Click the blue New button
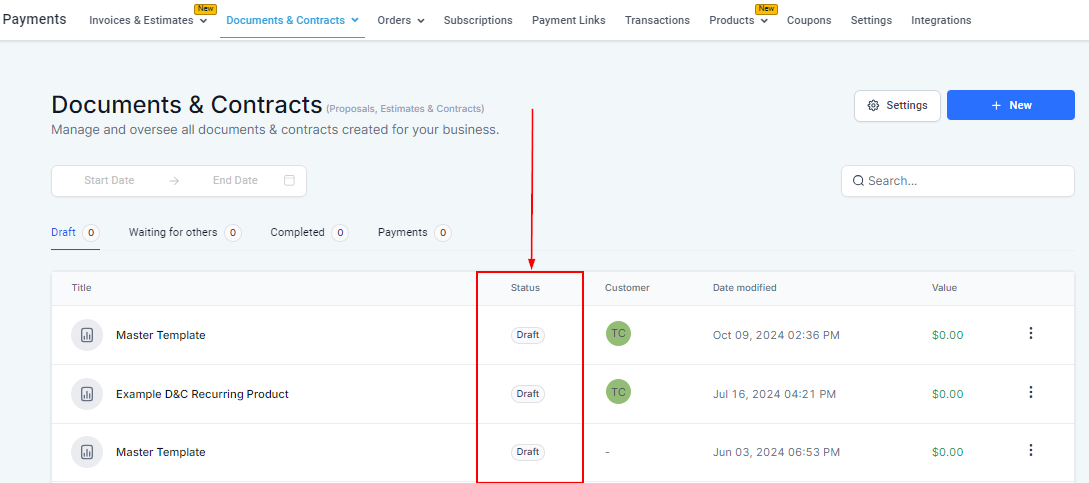 pos(1011,105)
